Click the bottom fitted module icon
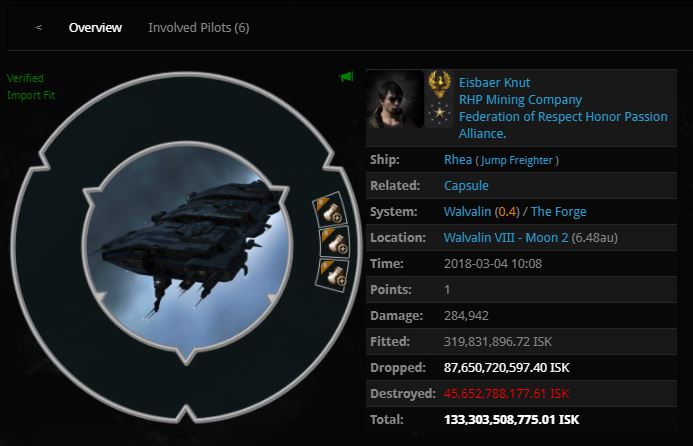This screenshot has height=446, width=693. pos(332,275)
